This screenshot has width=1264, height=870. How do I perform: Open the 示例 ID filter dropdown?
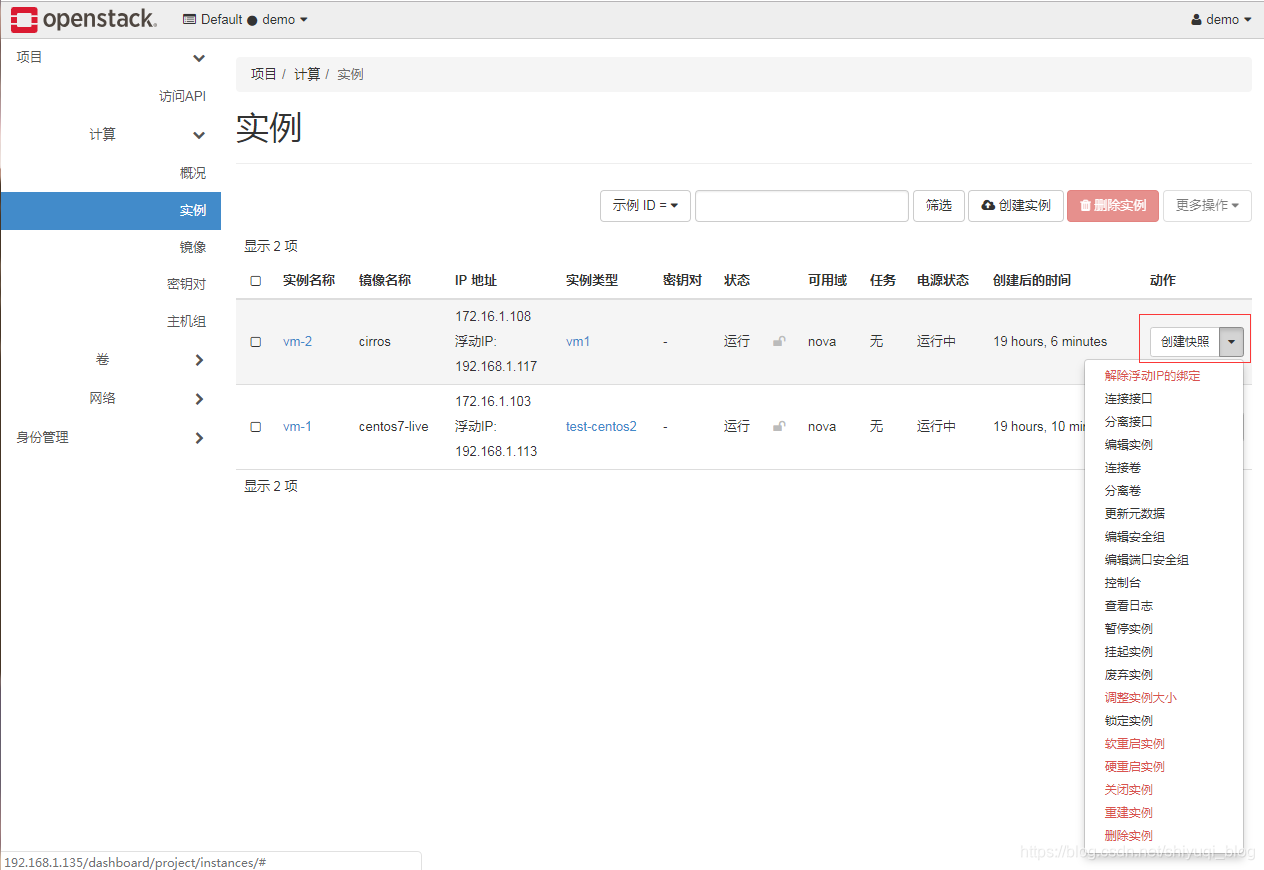645,205
